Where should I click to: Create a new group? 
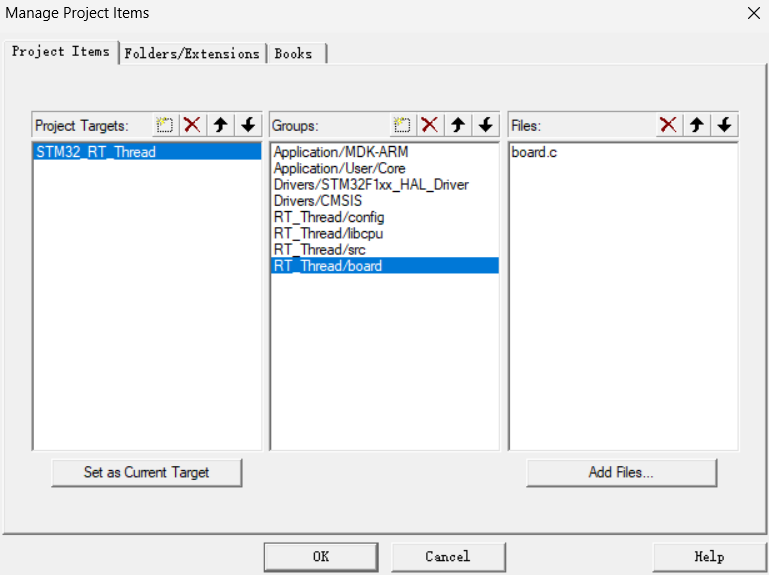click(402, 125)
